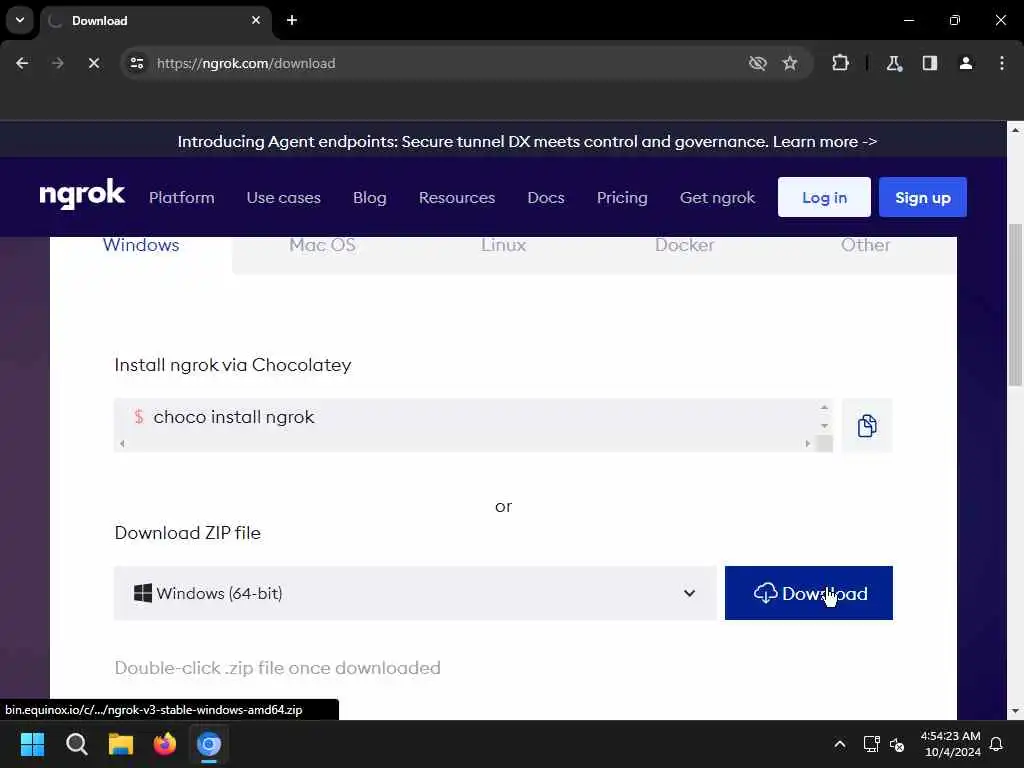Screen dimensions: 1024x768
Task: Open File Explorer from the taskbar
Action: tap(121, 744)
